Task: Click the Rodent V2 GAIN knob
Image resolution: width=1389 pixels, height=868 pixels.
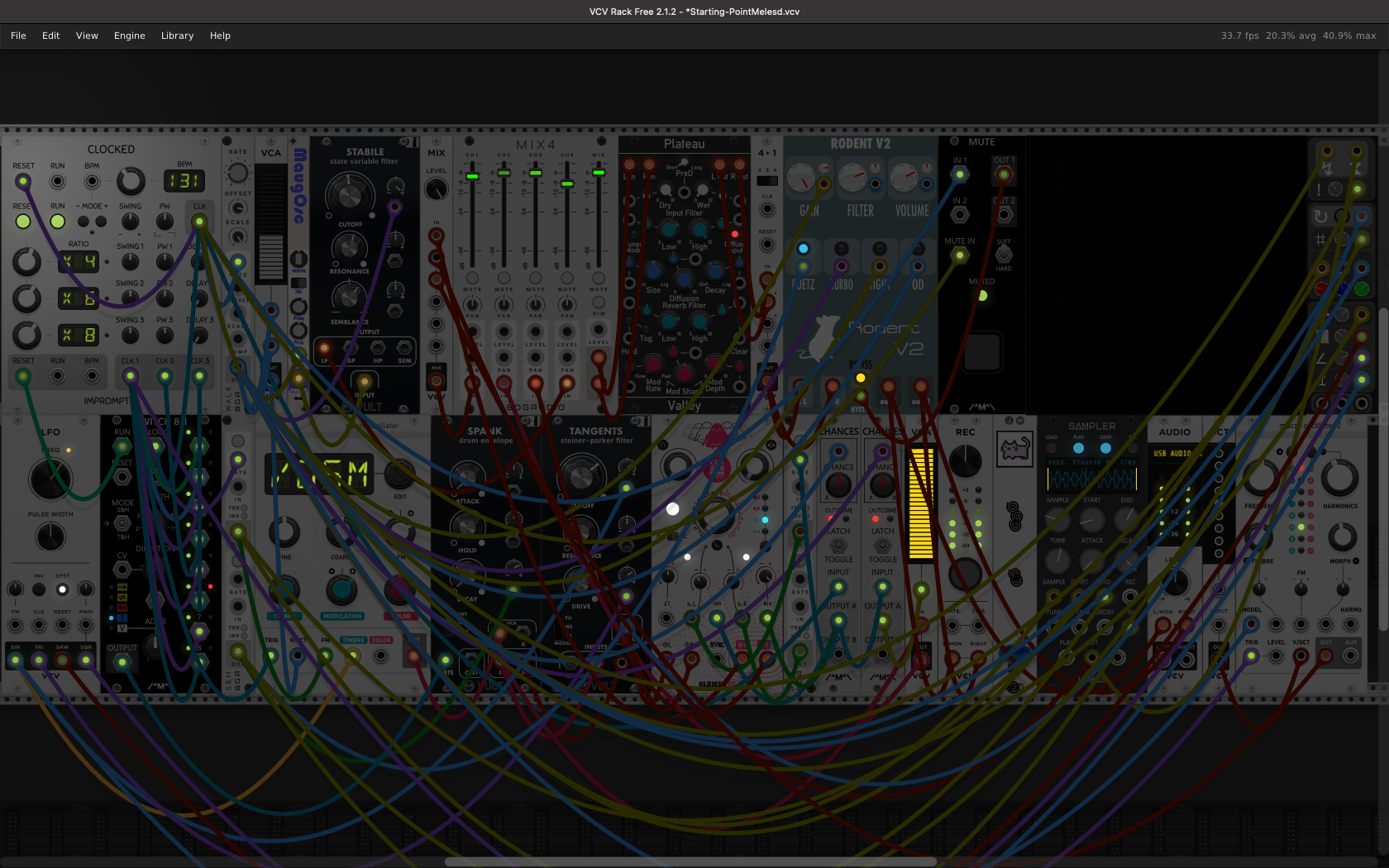Action: (801, 178)
